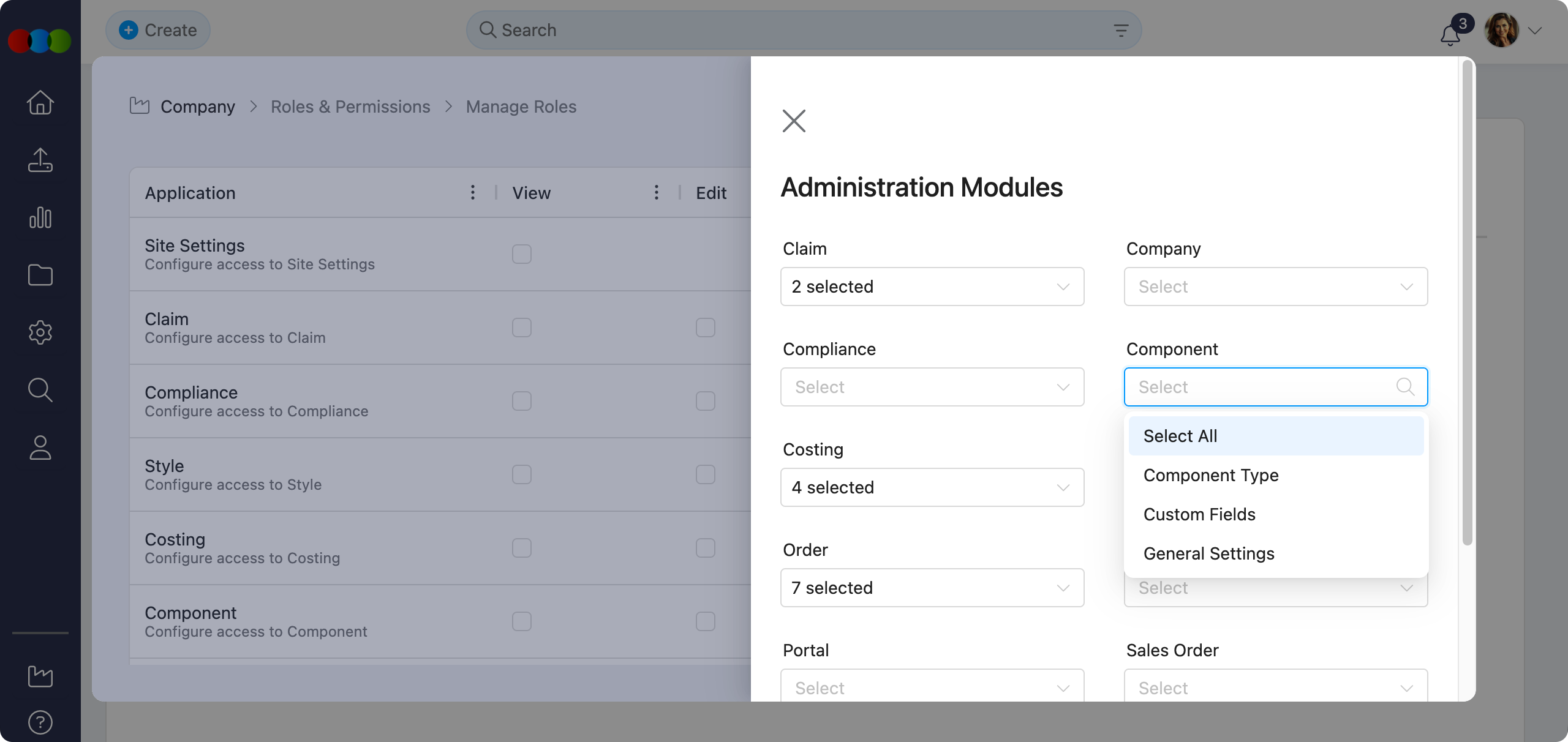Toggle the Edit checkbox for Claim

705,327
